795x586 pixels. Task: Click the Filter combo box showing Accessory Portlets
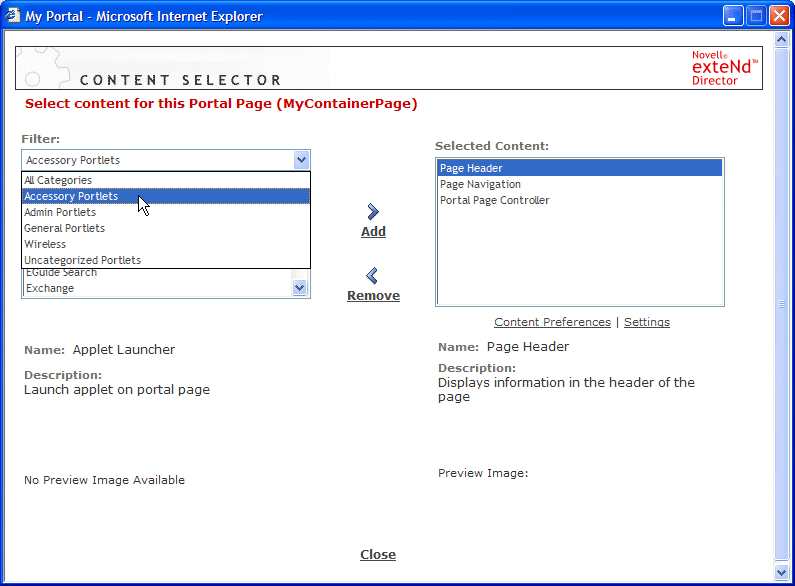click(x=166, y=160)
